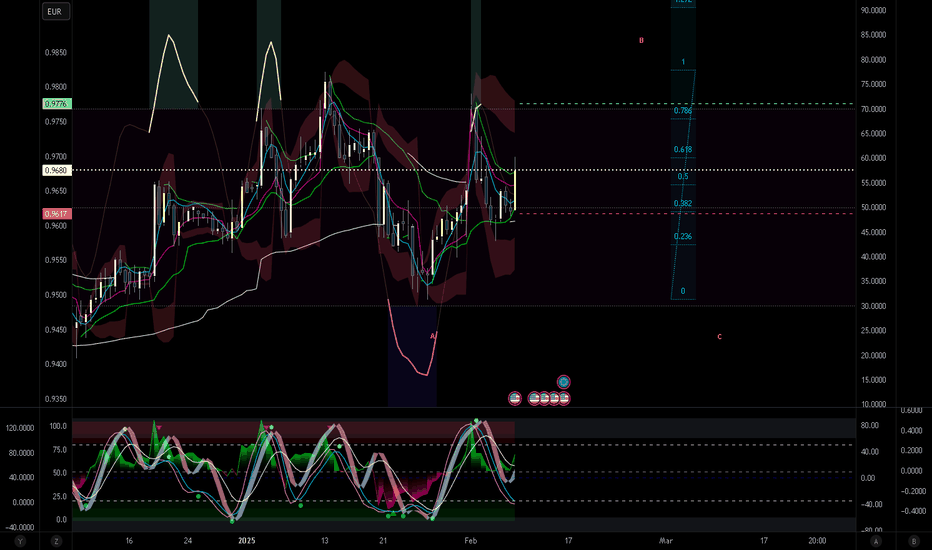The width and height of the screenshot is (932, 550).
Task: Select the Fibonacci 1 level label
Action: pyautogui.click(x=683, y=62)
